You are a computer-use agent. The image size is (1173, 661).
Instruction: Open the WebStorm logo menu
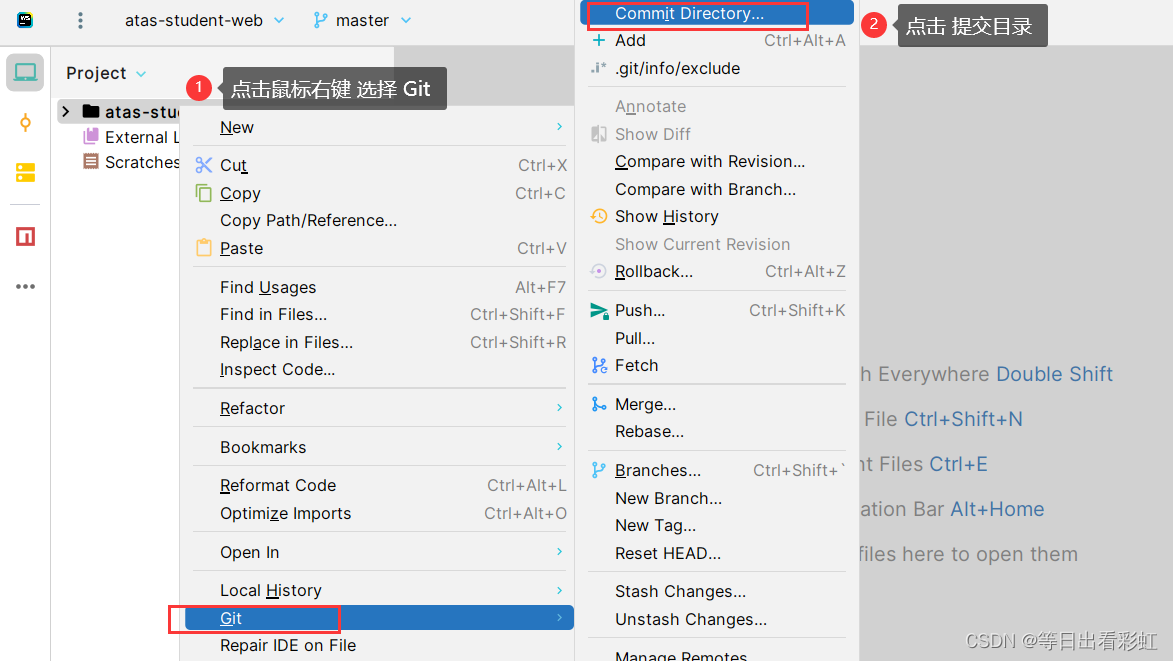[25, 20]
